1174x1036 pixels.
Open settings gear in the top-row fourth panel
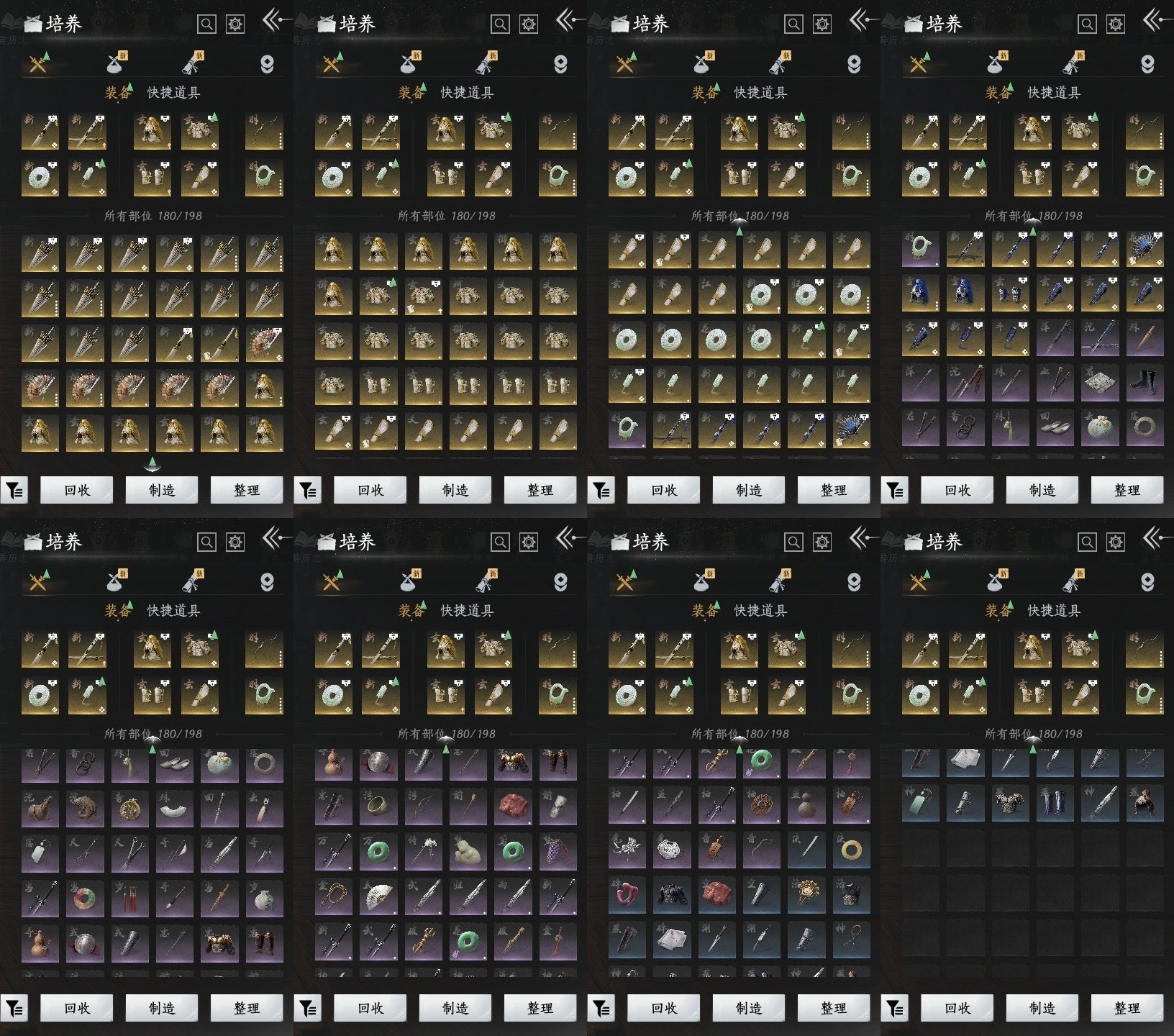click(1116, 24)
